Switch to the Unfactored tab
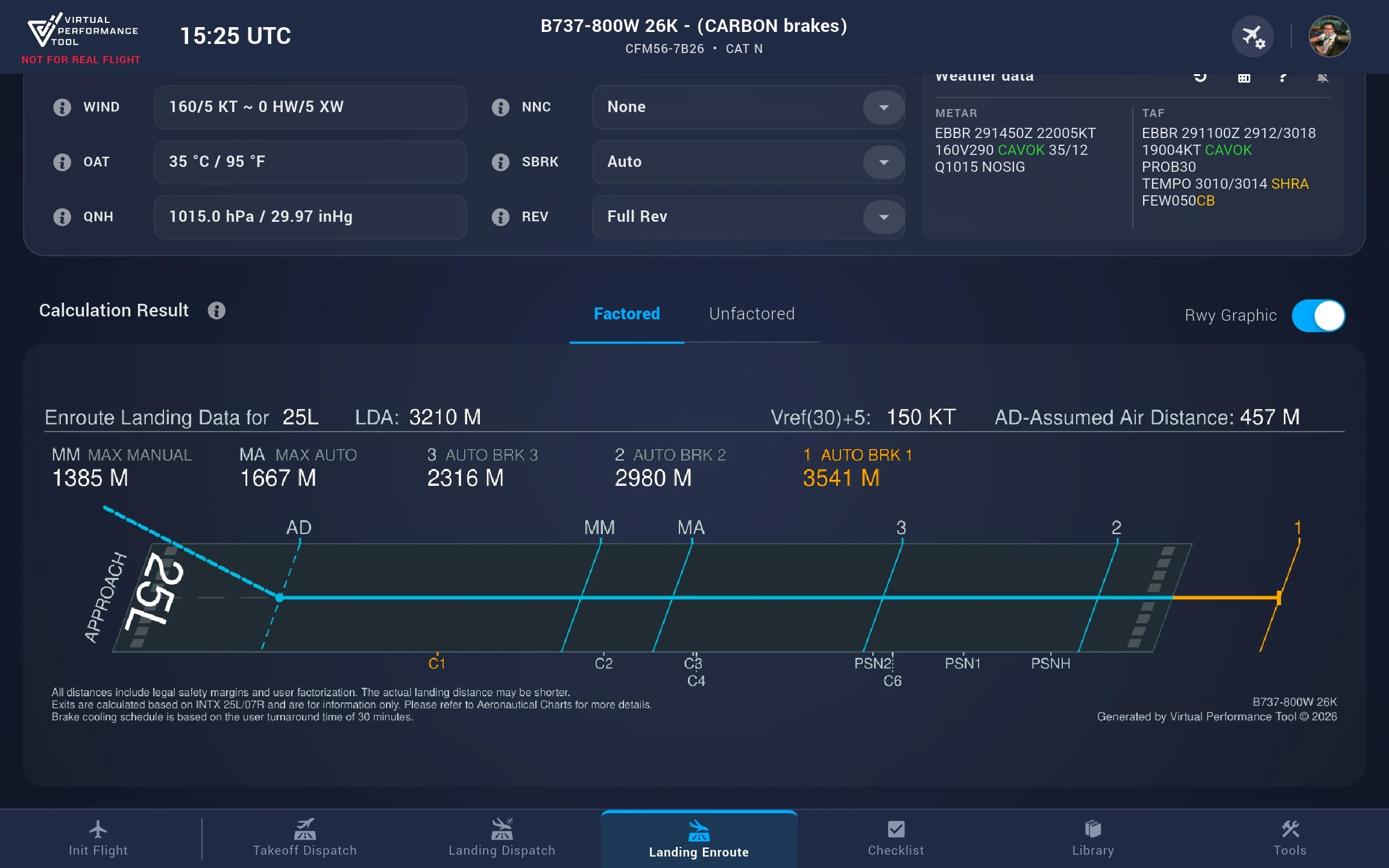This screenshot has width=1389, height=868. (752, 314)
